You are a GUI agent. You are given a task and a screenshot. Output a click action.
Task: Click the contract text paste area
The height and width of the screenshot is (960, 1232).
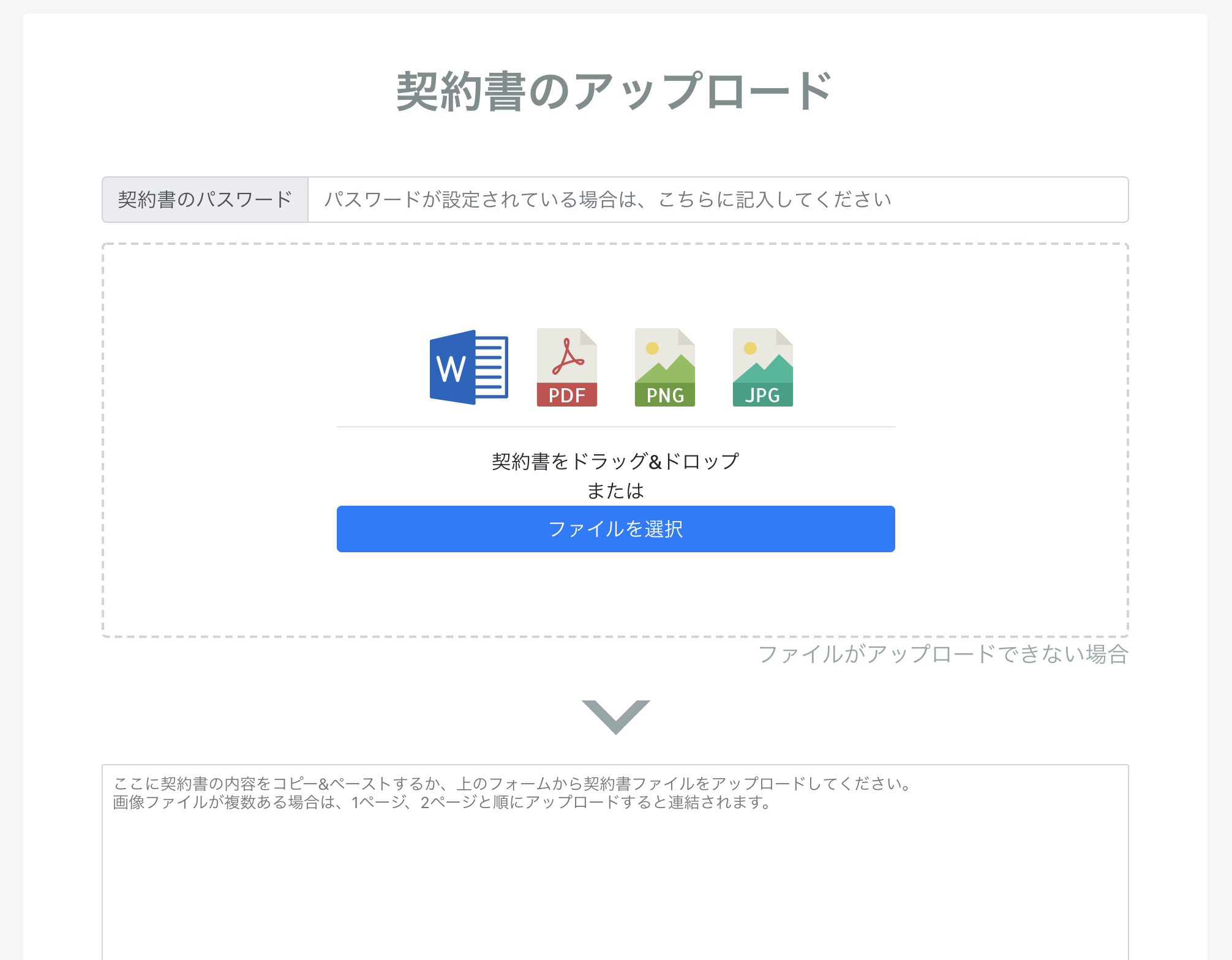[x=615, y=862]
